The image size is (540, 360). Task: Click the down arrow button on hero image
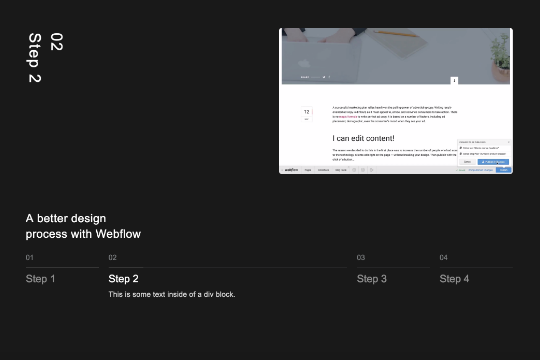coord(454,80)
